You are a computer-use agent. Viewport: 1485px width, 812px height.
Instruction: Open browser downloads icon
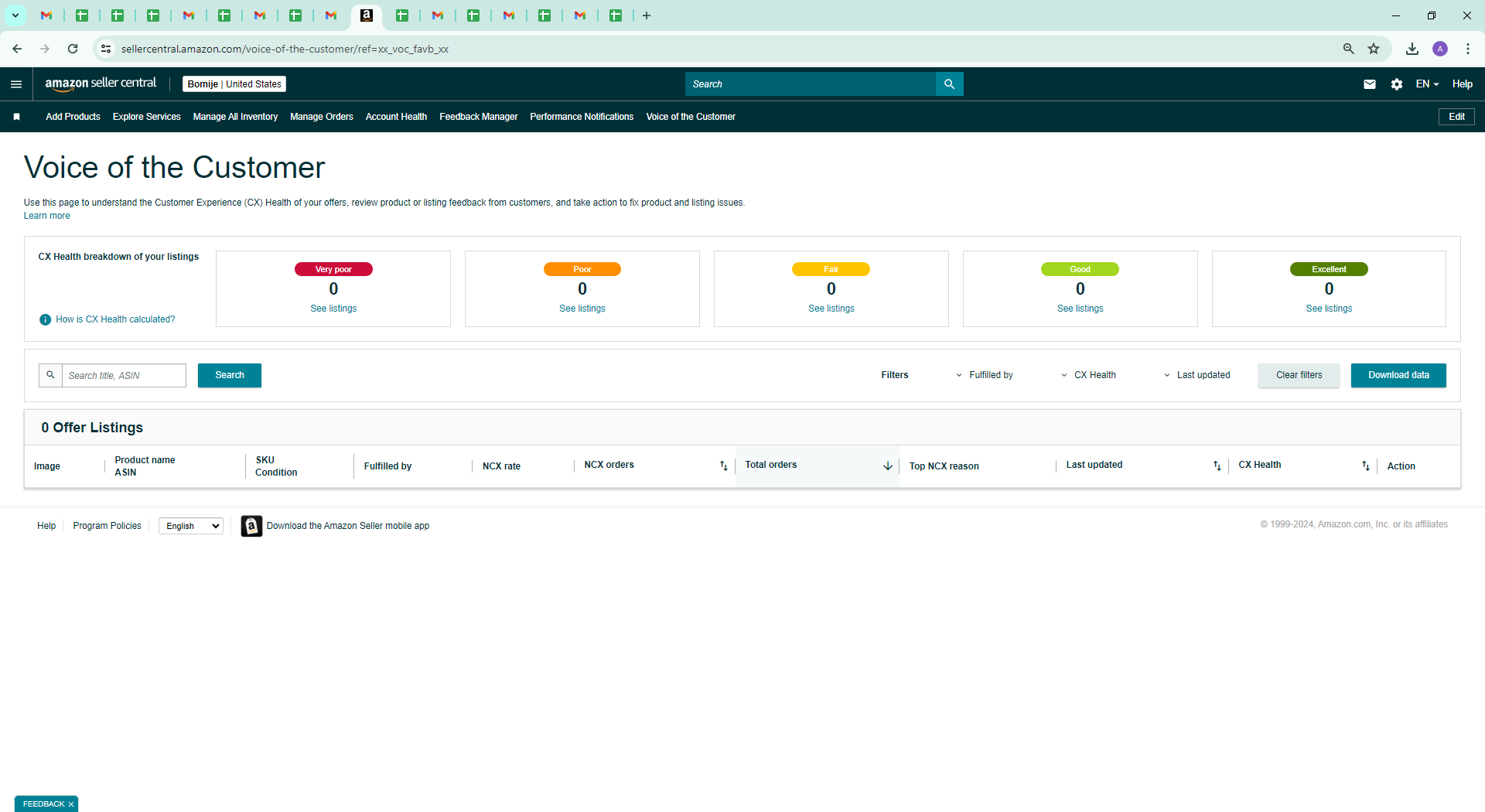pos(1412,49)
